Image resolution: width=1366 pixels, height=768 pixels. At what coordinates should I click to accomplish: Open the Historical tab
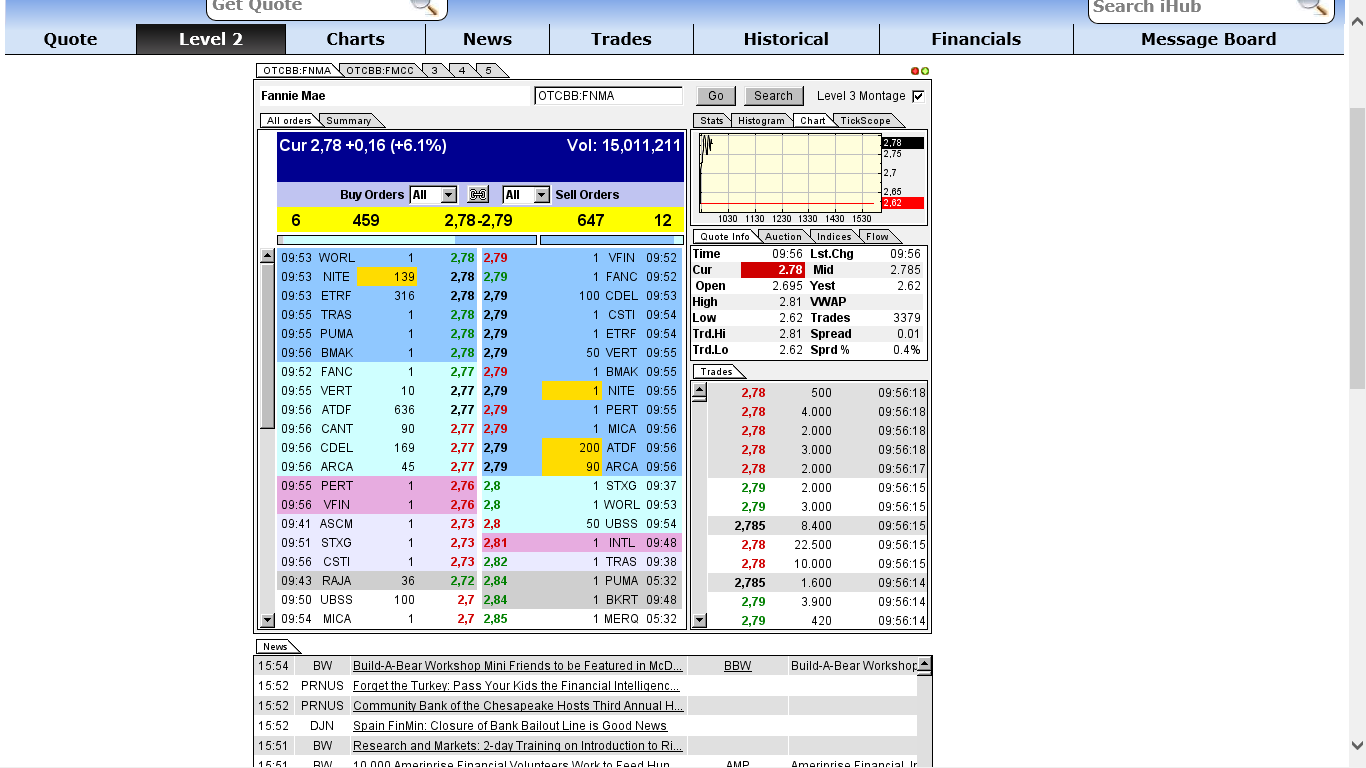tap(786, 39)
